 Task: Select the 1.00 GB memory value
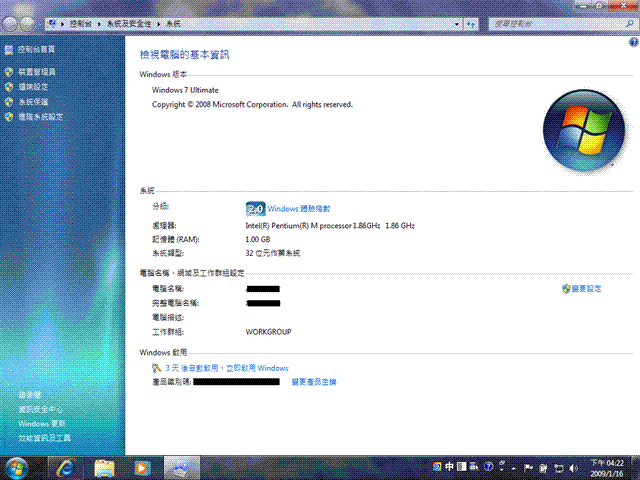click(258, 240)
